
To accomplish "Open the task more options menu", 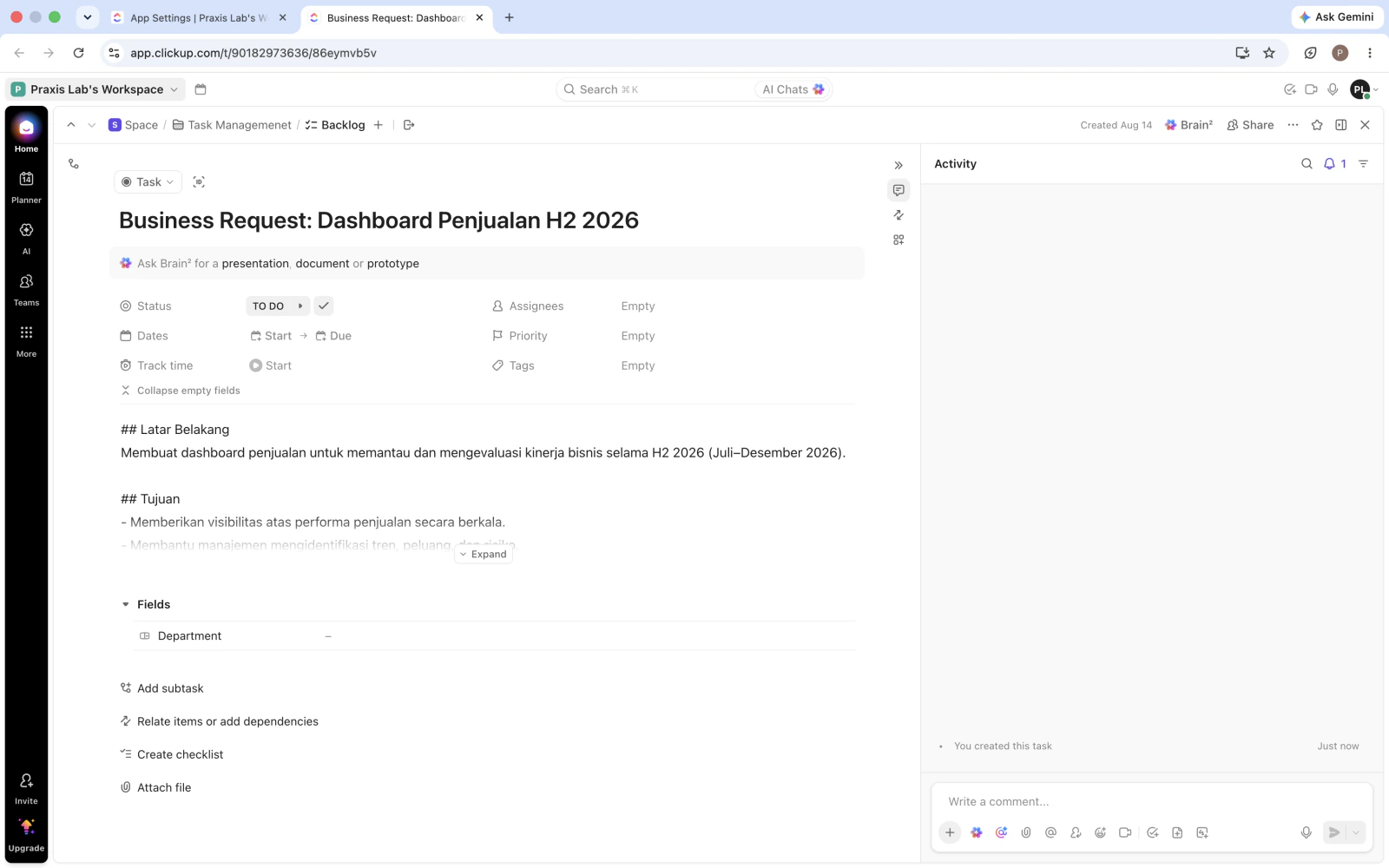I will point(1293,125).
